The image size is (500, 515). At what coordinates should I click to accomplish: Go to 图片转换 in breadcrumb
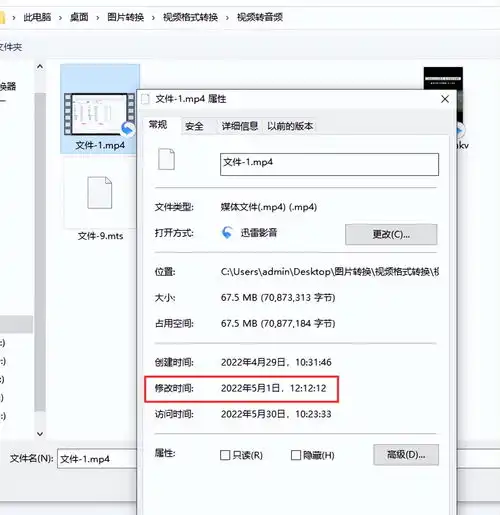[x=125, y=17]
